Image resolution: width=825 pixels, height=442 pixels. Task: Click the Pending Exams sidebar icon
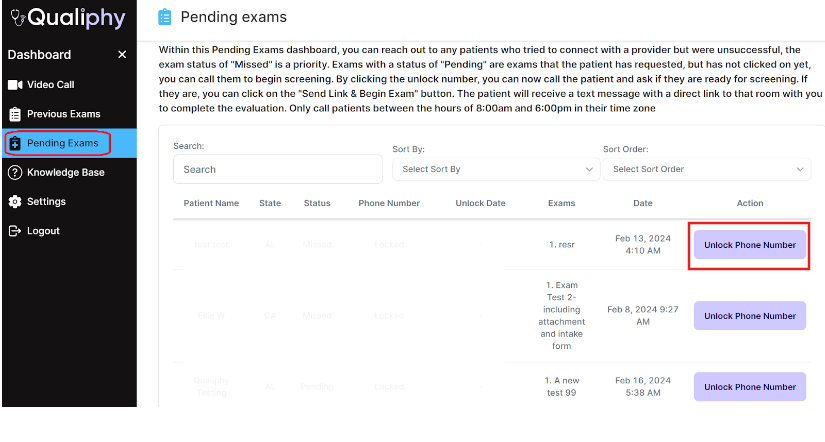point(15,144)
